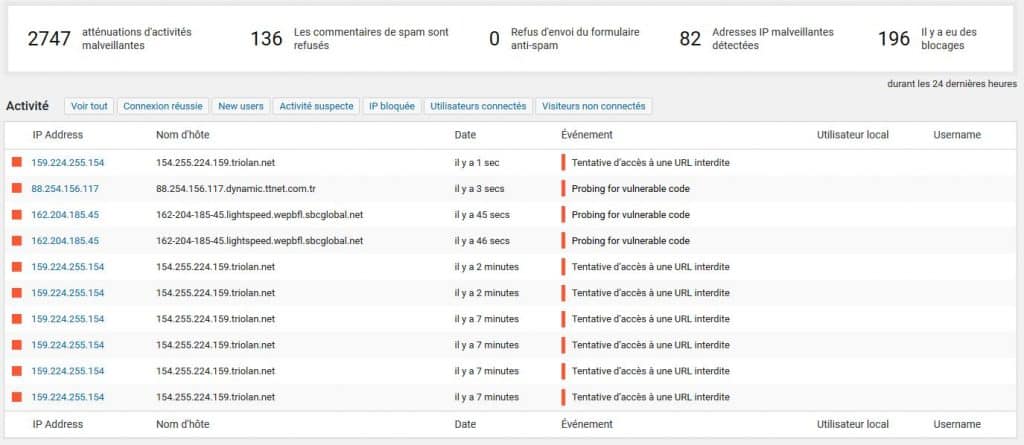This screenshot has width=1024, height=445.
Task: Open the Activité suspecte filter
Action: click(316, 106)
